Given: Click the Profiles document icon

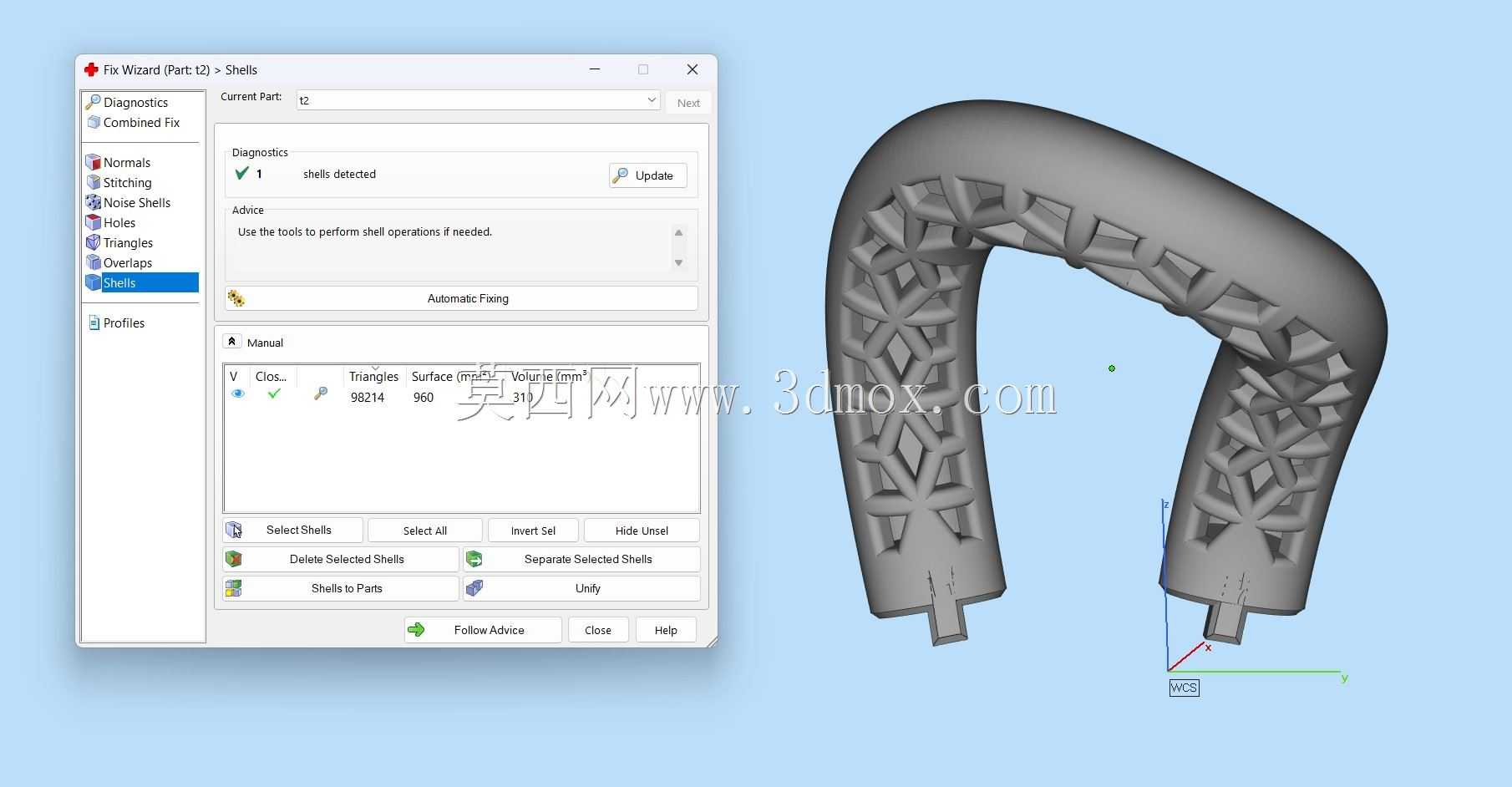Looking at the screenshot, I should point(94,322).
